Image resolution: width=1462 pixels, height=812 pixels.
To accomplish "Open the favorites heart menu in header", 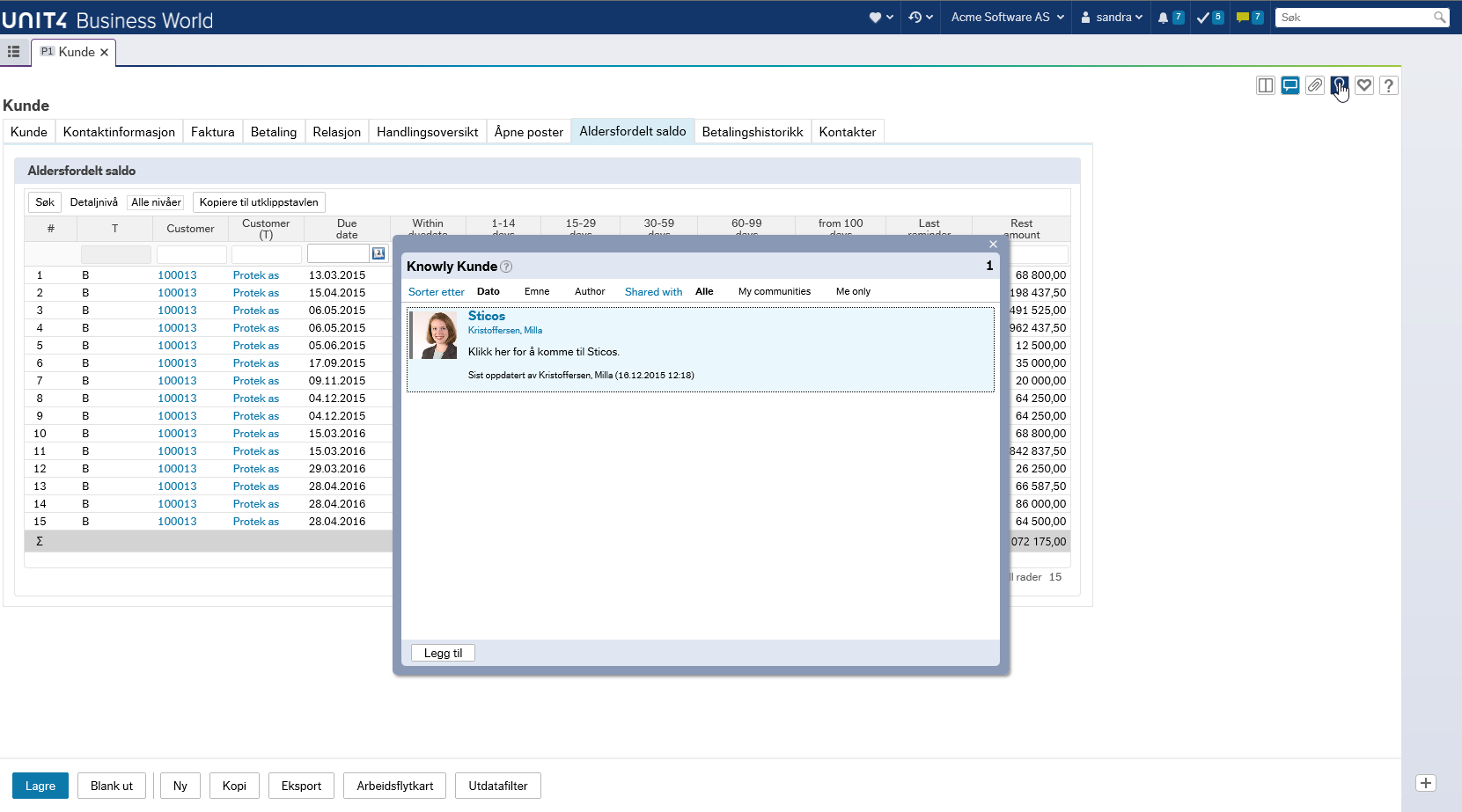I will point(881,18).
